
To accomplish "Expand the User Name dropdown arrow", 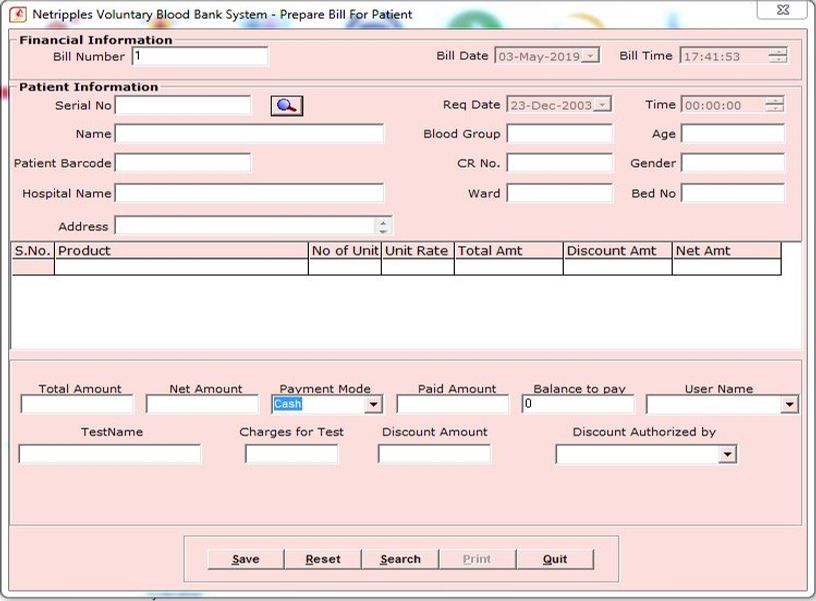I will click(x=789, y=404).
